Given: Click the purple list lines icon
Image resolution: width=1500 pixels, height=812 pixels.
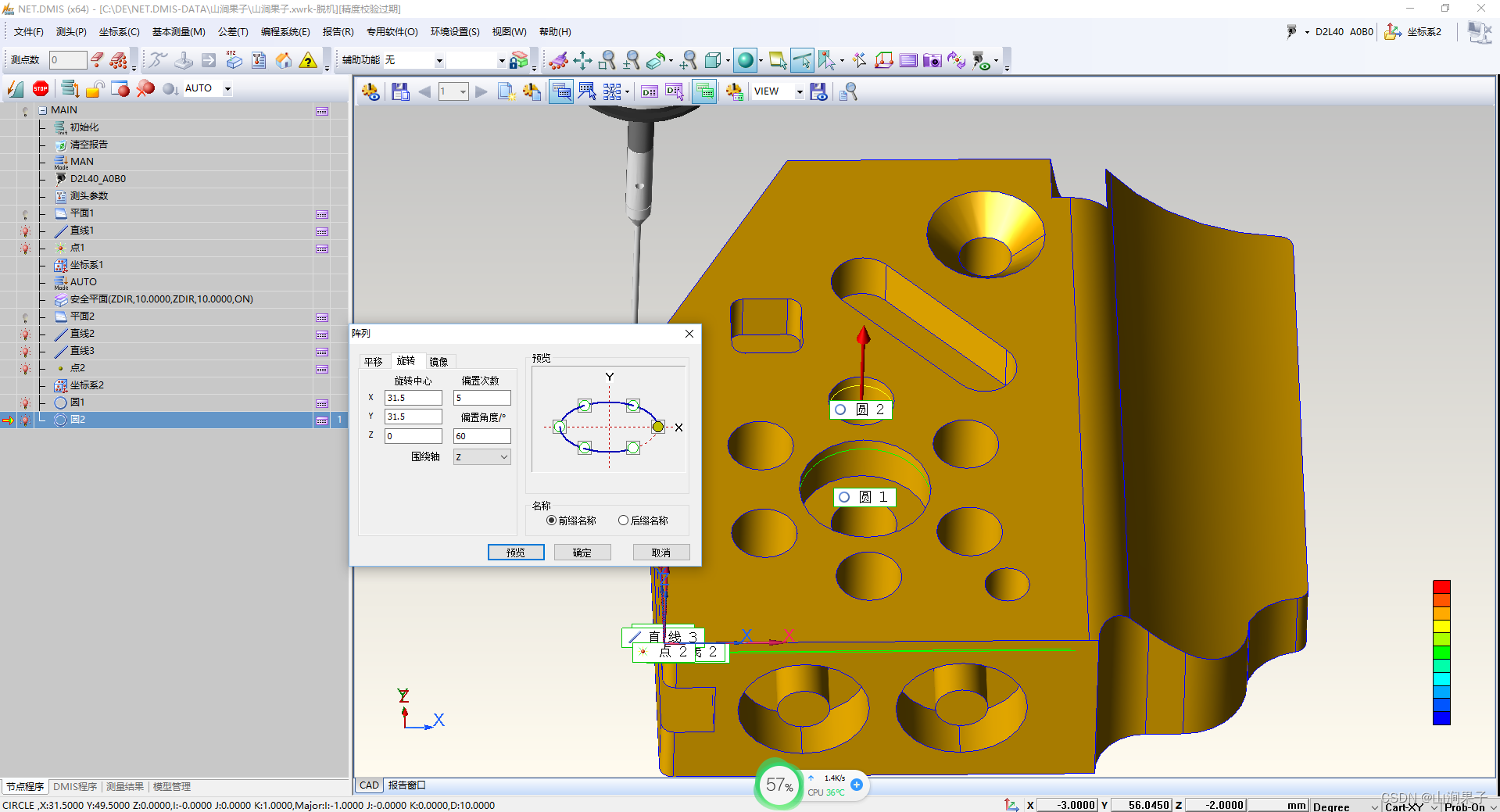Looking at the screenshot, I should (908, 60).
